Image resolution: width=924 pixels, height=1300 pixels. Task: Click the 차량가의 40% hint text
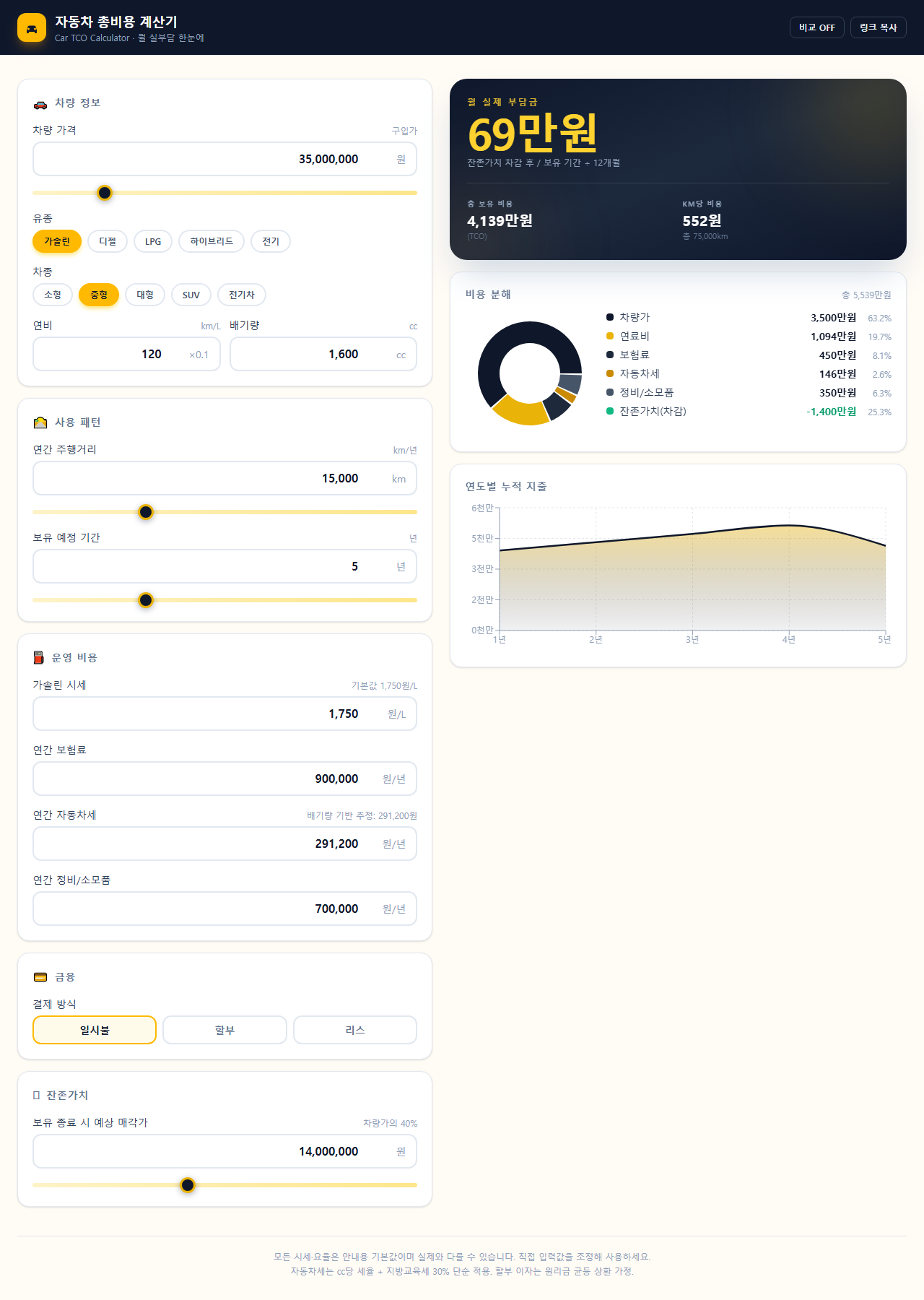(x=390, y=1123)
